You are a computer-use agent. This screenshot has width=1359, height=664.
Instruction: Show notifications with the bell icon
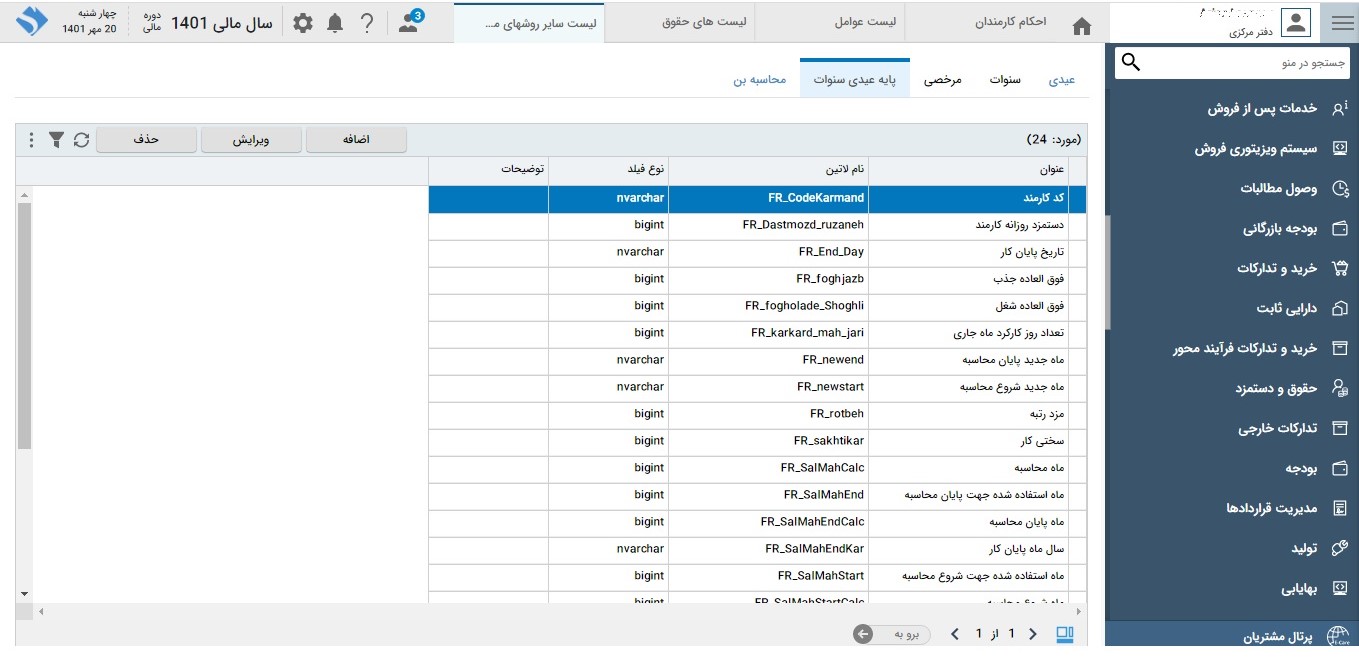point(335,23)
